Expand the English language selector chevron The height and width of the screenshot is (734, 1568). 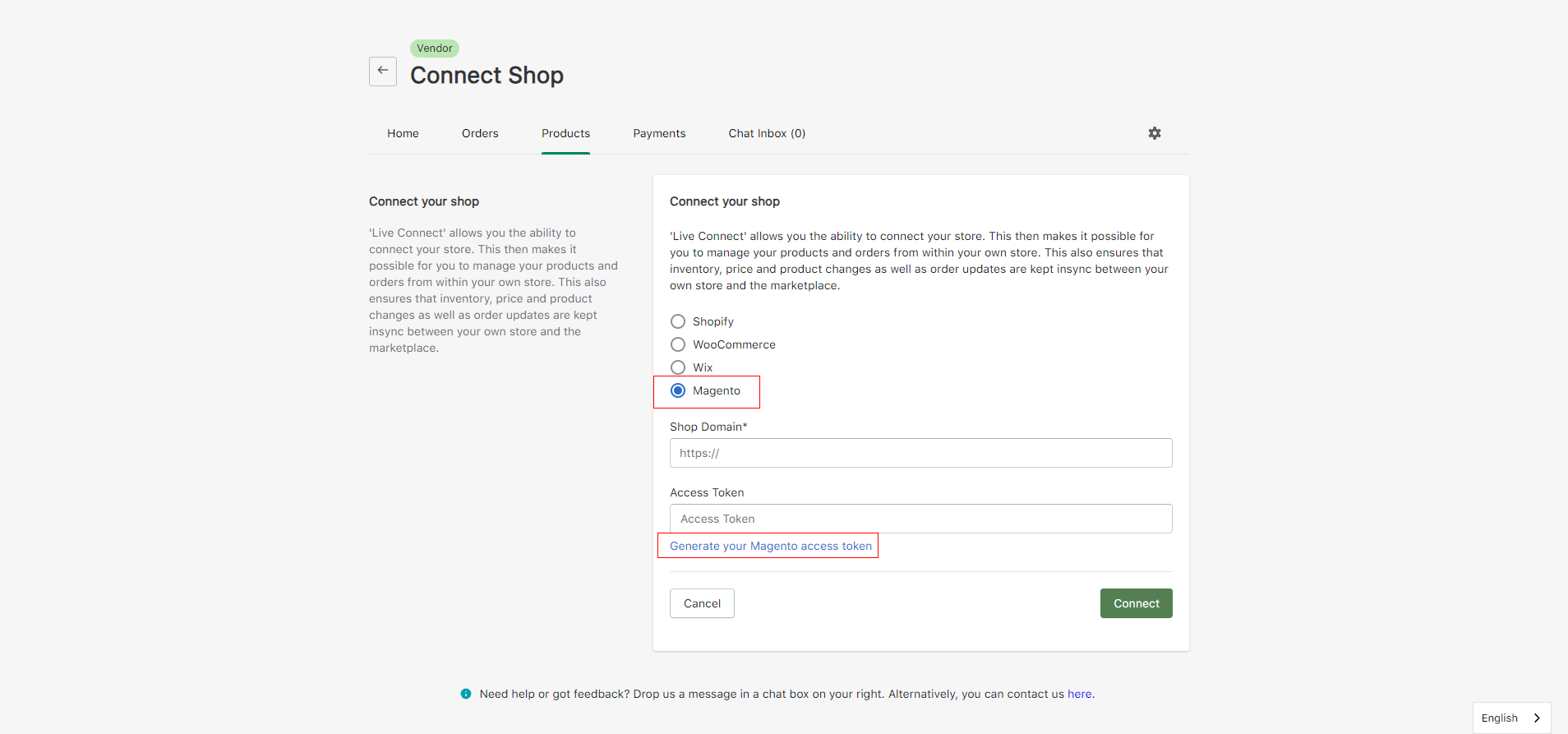(x=1537, y=718)
